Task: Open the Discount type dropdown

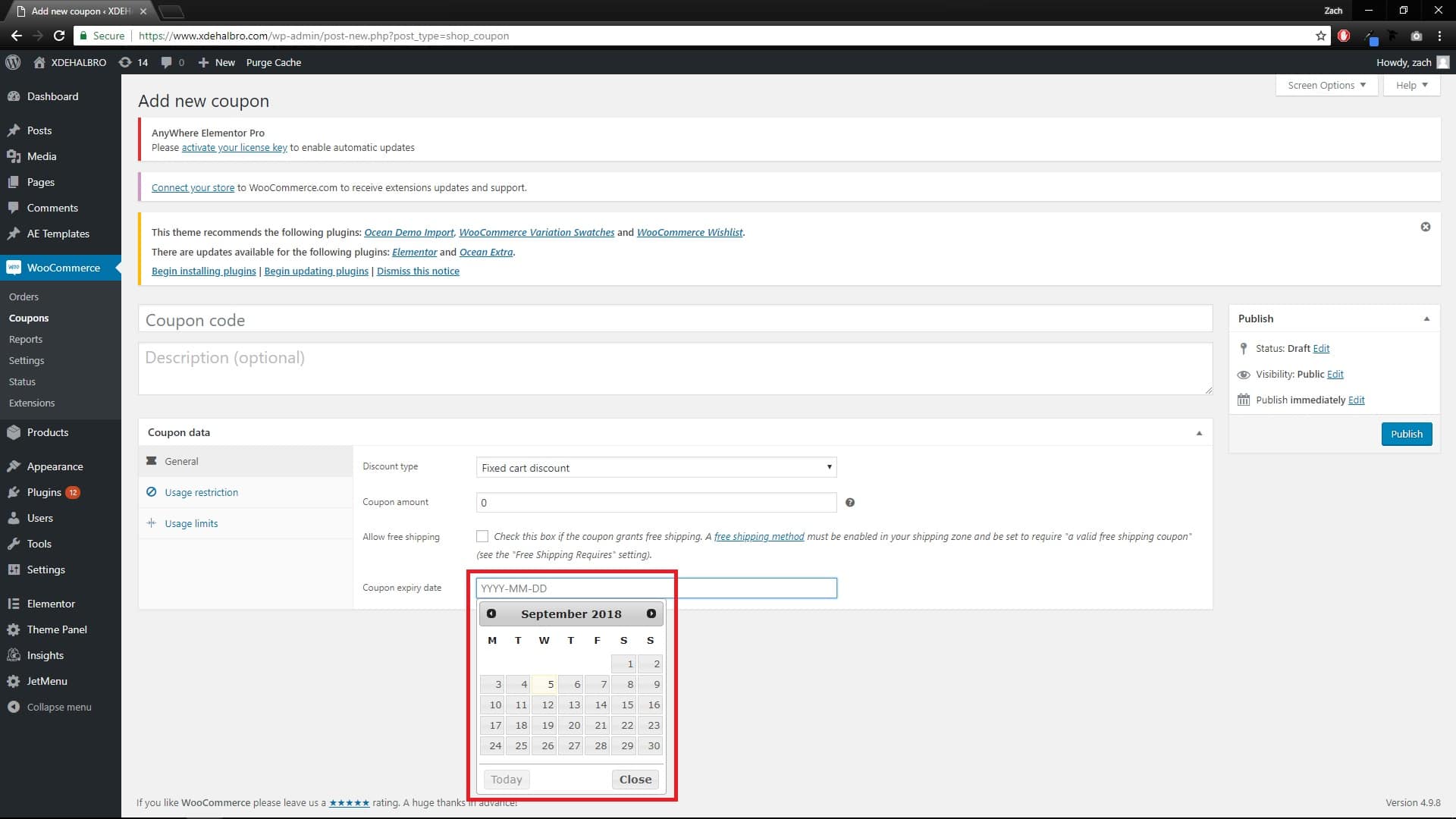Action: tap(656, 467)
